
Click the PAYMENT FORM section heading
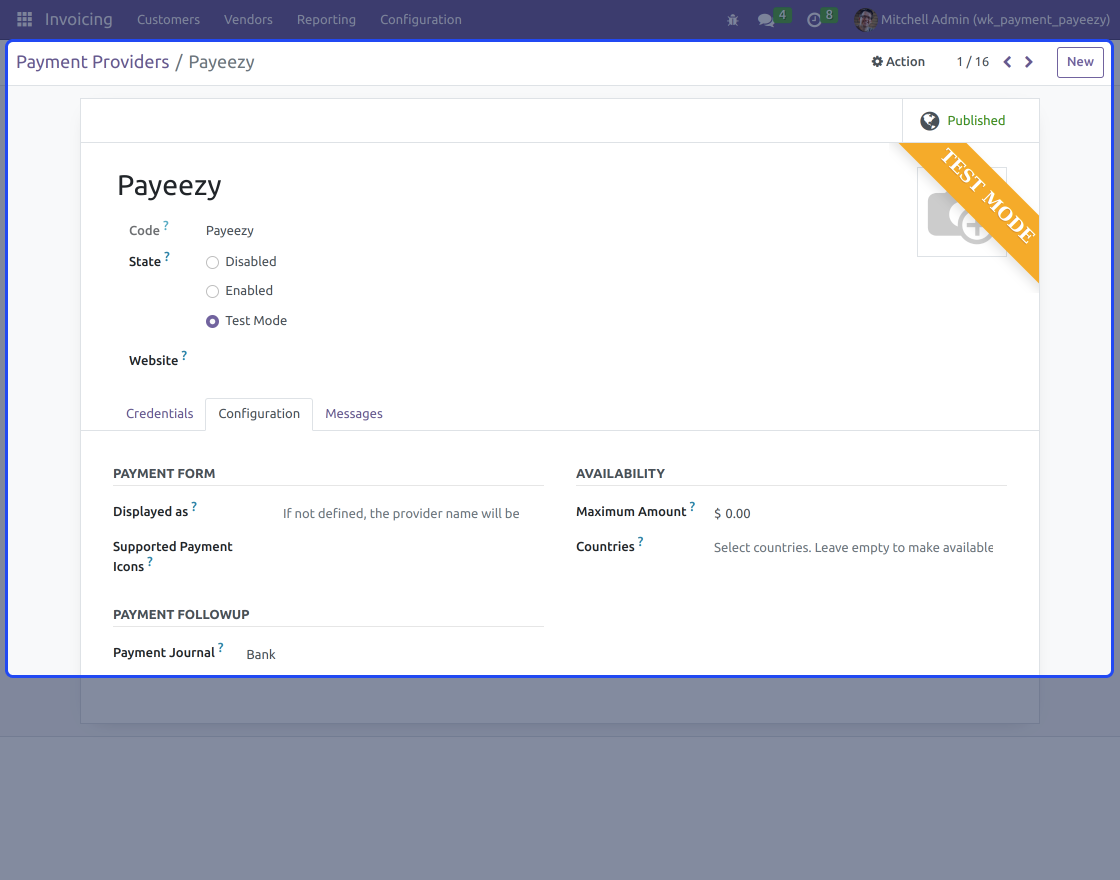tap(164, 474)
